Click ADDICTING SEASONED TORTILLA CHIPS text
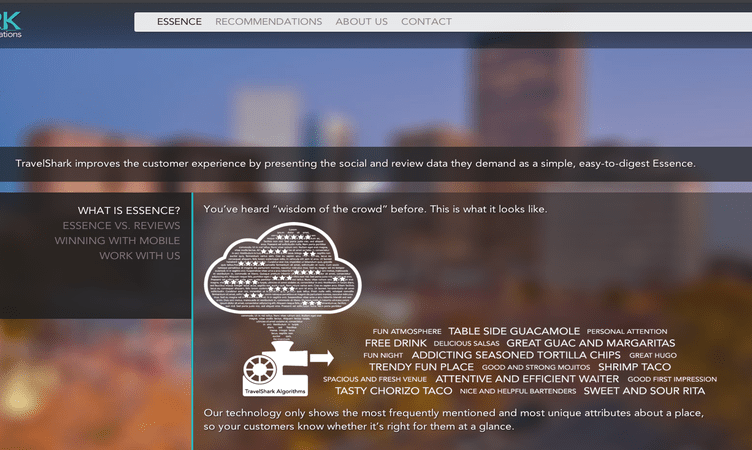The image size is (752, 450). [x=516, y=355]
